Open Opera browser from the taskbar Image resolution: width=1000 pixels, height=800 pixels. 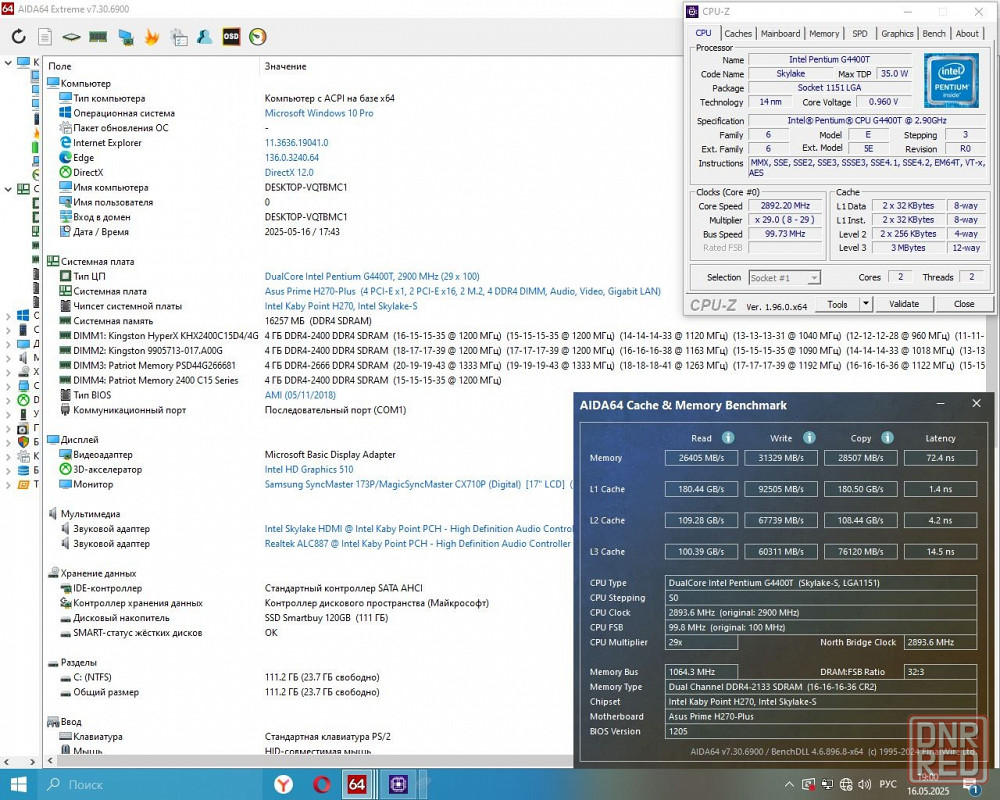click(321, 784)
